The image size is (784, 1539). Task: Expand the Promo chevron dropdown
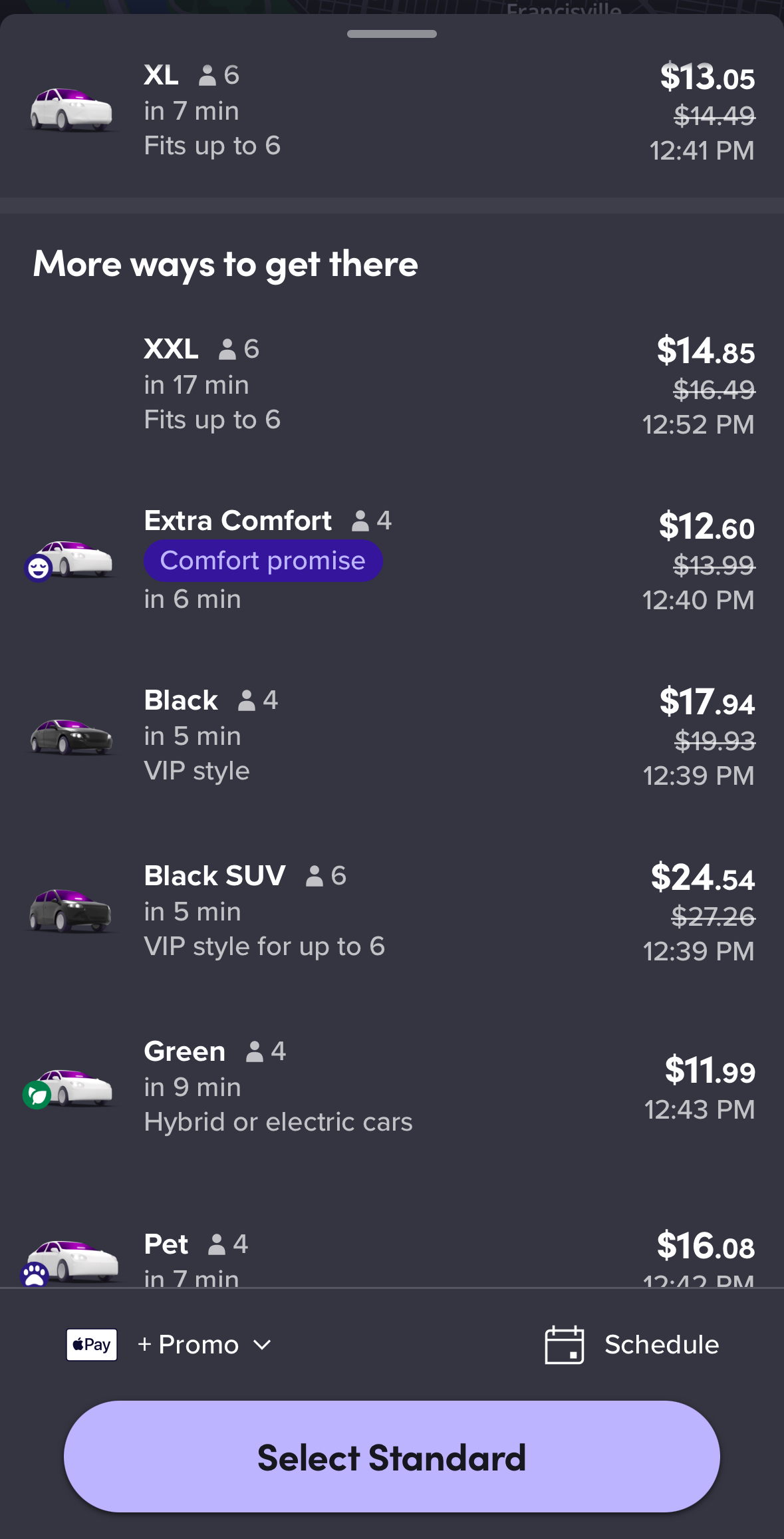click(x=263, y=1345)
